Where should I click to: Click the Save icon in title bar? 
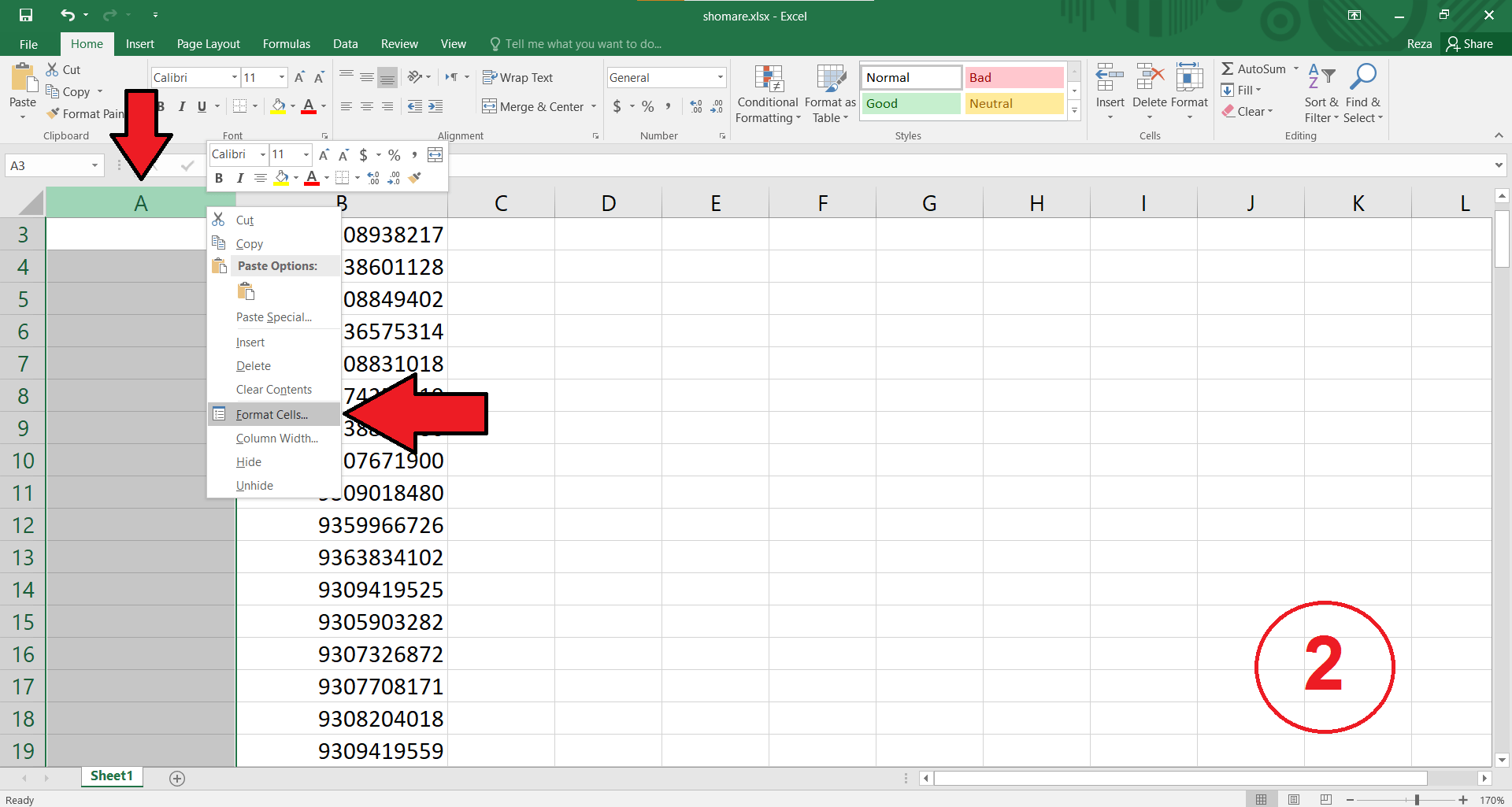[x=26, y=15]
